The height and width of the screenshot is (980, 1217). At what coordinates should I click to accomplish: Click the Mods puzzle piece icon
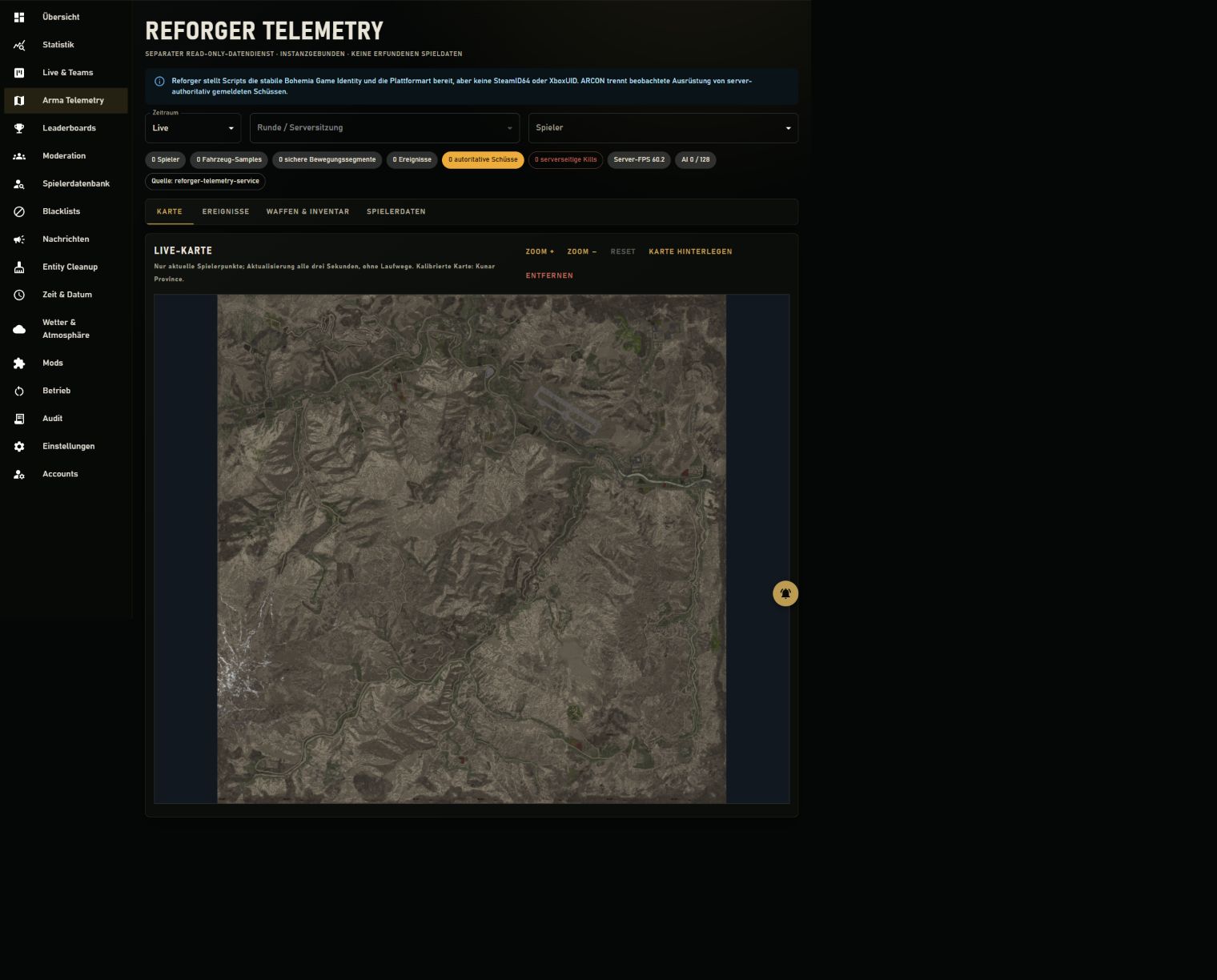coord(19,363)
